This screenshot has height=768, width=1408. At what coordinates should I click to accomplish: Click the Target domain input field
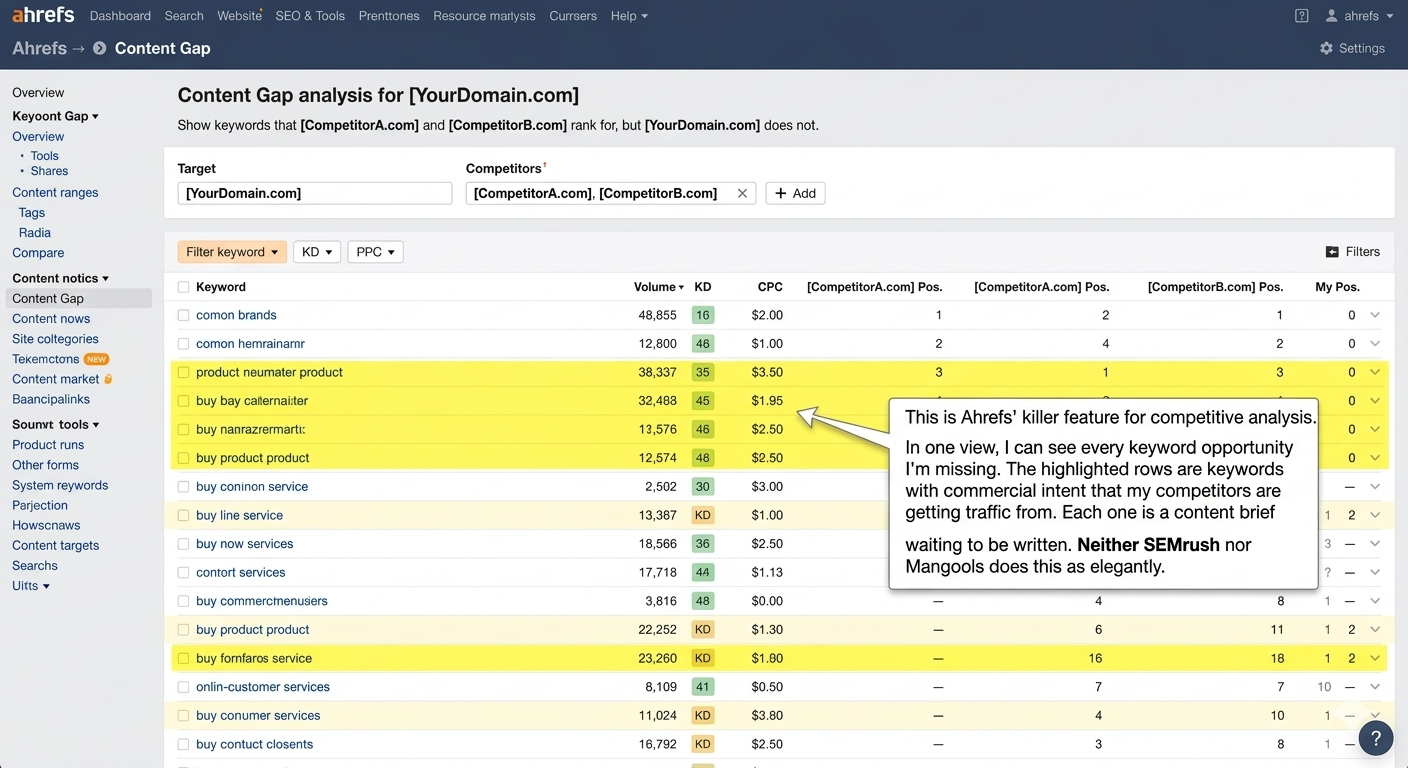coord(315,193)
